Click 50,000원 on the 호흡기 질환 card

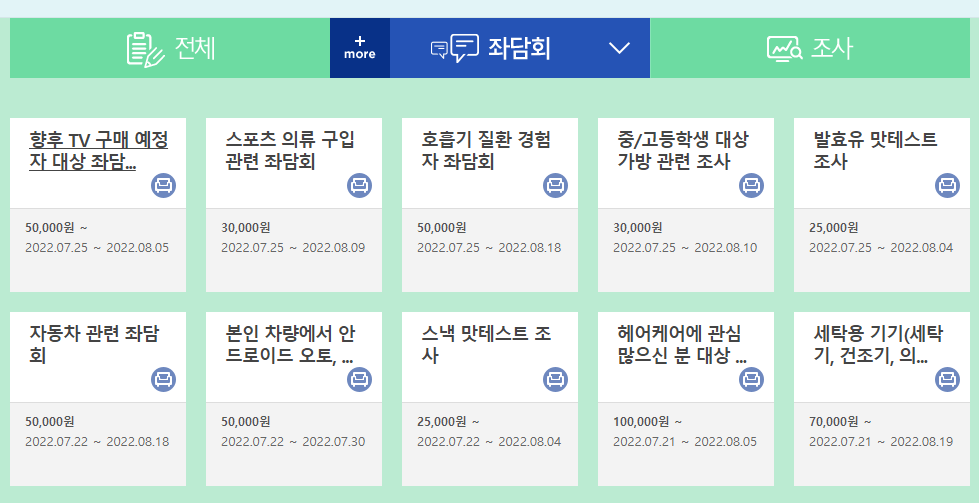click(x=441, y=228)
